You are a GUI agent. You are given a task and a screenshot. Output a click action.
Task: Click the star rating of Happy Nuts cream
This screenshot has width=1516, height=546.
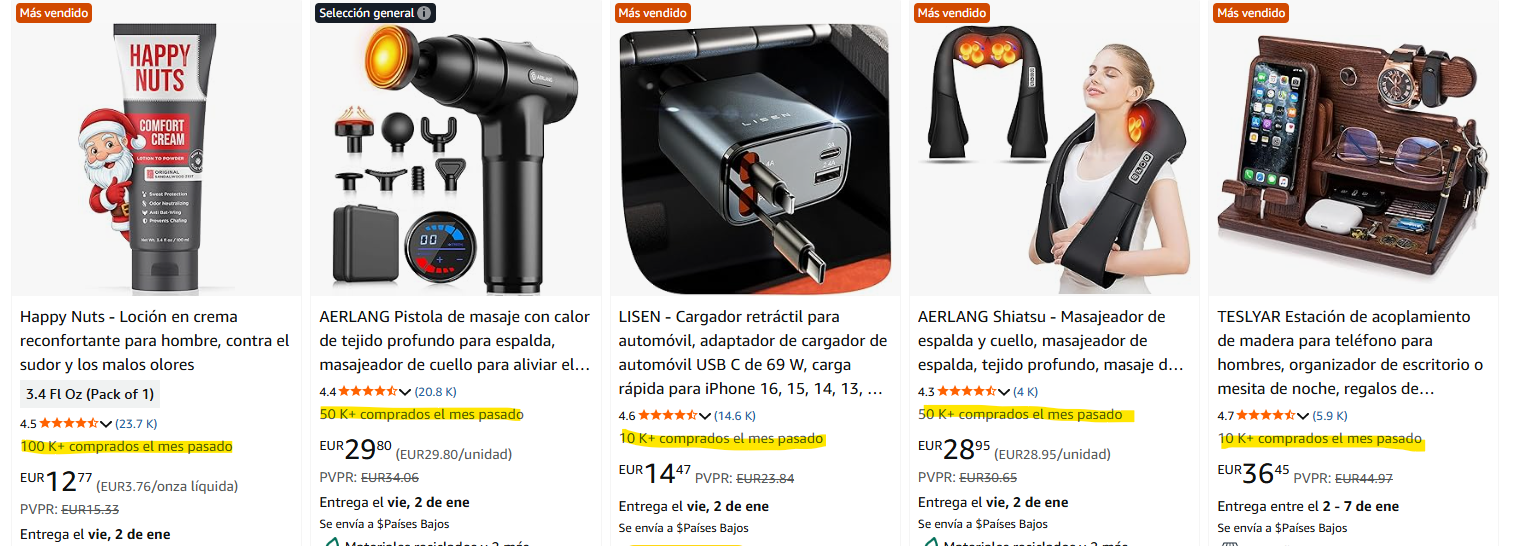tap(69, 423)
